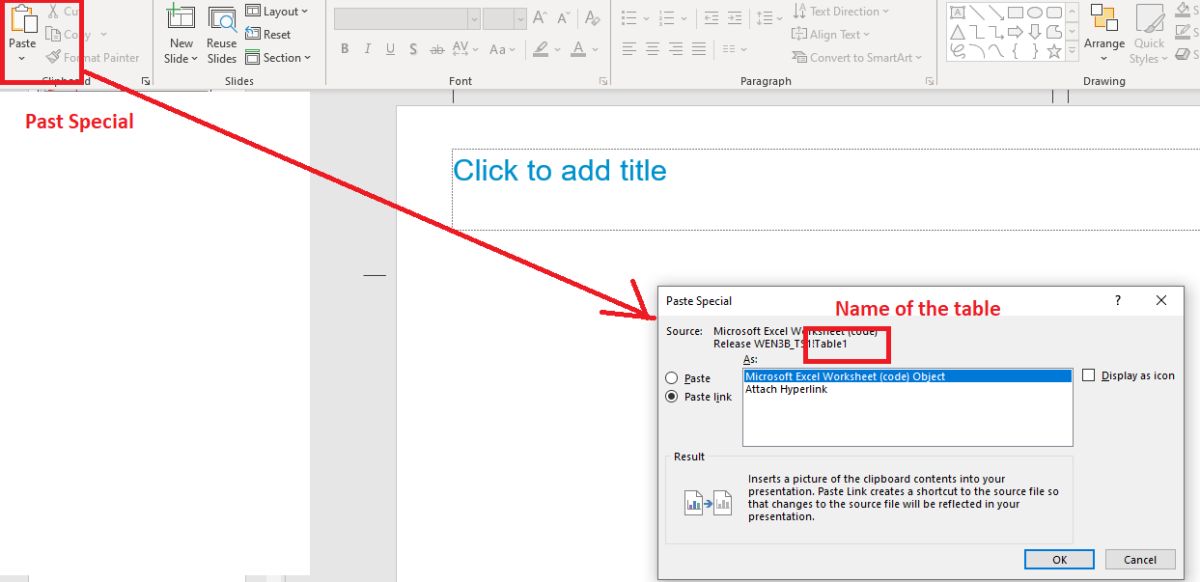Reset the slide with Reset button
The height and width of the screenshot is (582, 1200).
click(268, 34)
